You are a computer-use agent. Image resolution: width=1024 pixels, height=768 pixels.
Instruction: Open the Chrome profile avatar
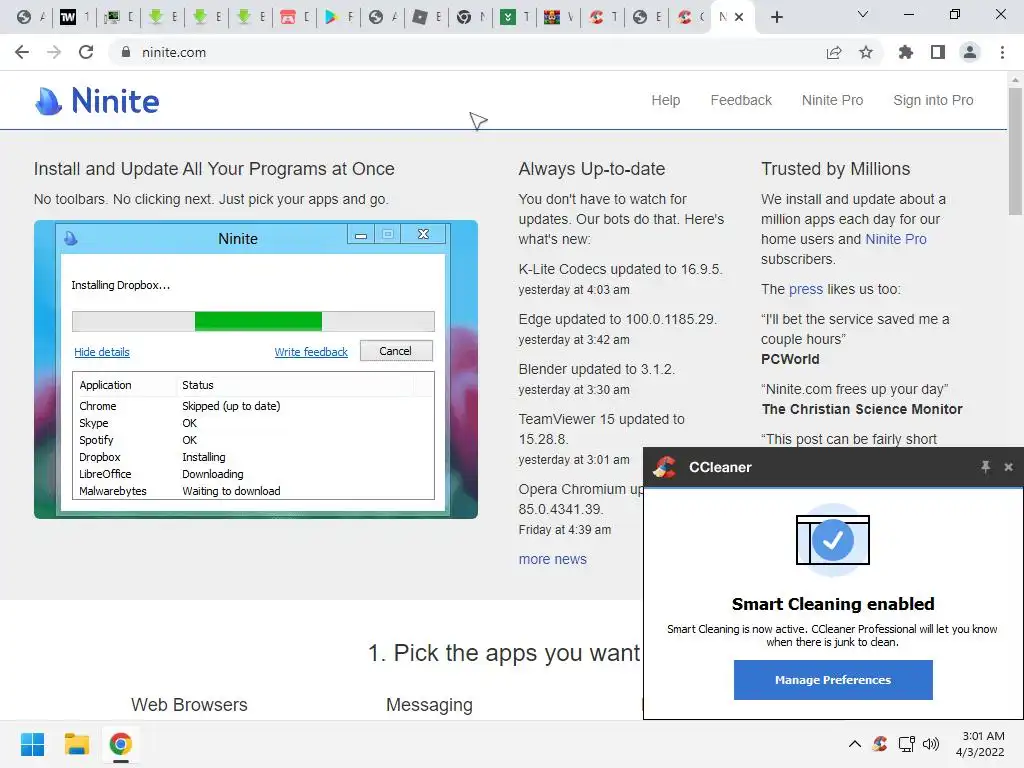(x=970, y=52)
